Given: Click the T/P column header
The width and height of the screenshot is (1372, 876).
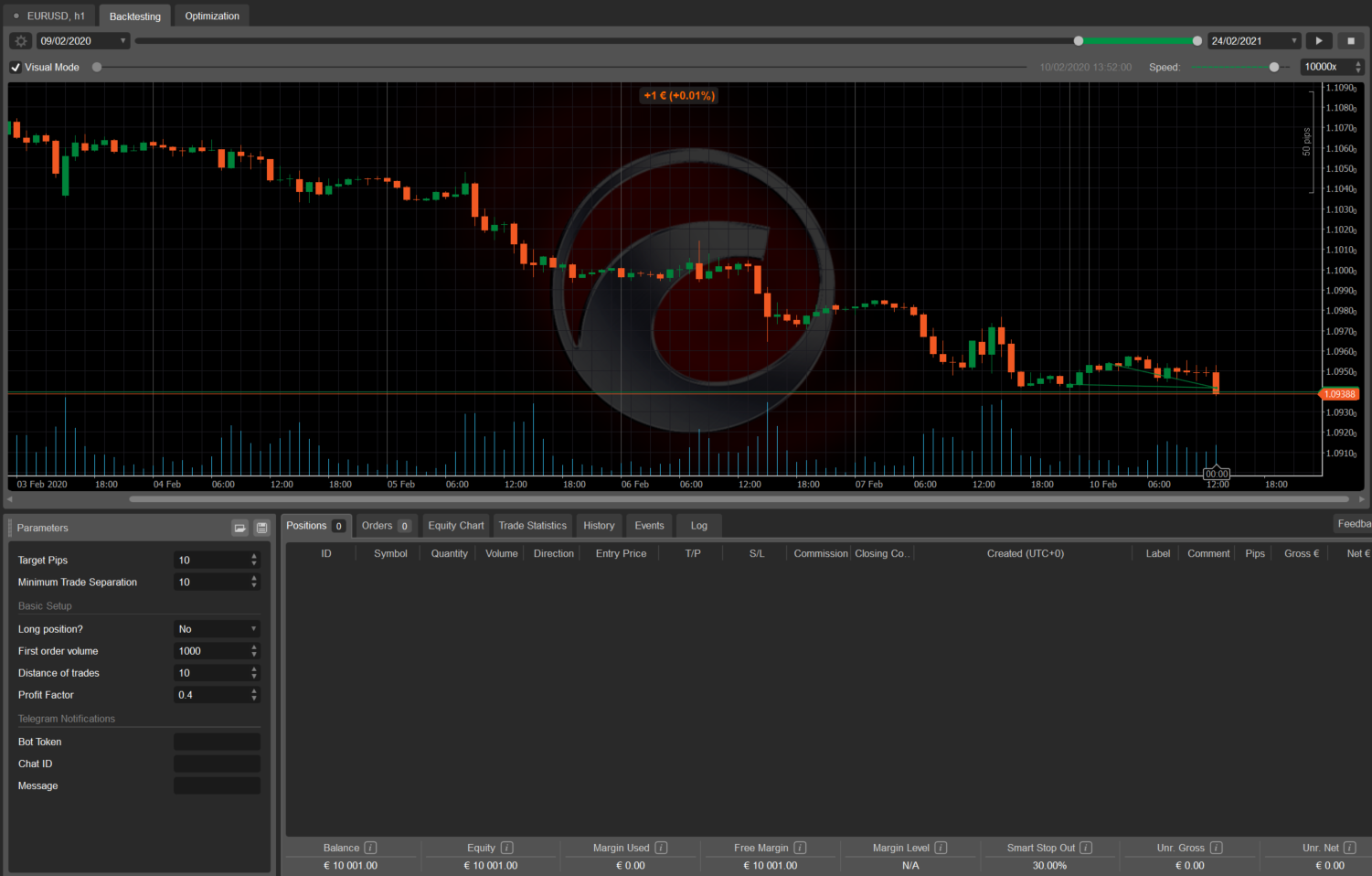Looking at the screenshot, I should pos(693,553).
